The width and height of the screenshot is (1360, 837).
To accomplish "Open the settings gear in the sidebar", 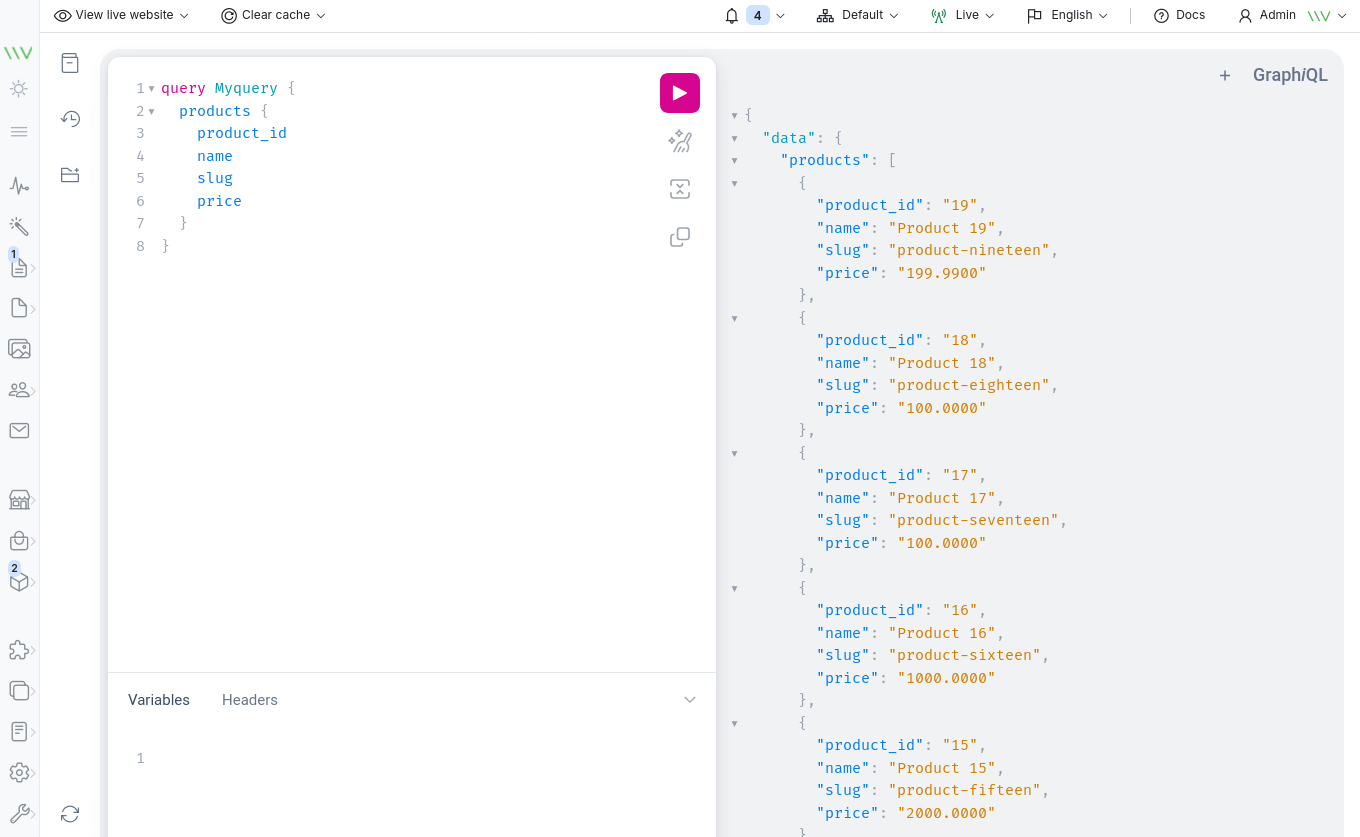I will 20,772.
